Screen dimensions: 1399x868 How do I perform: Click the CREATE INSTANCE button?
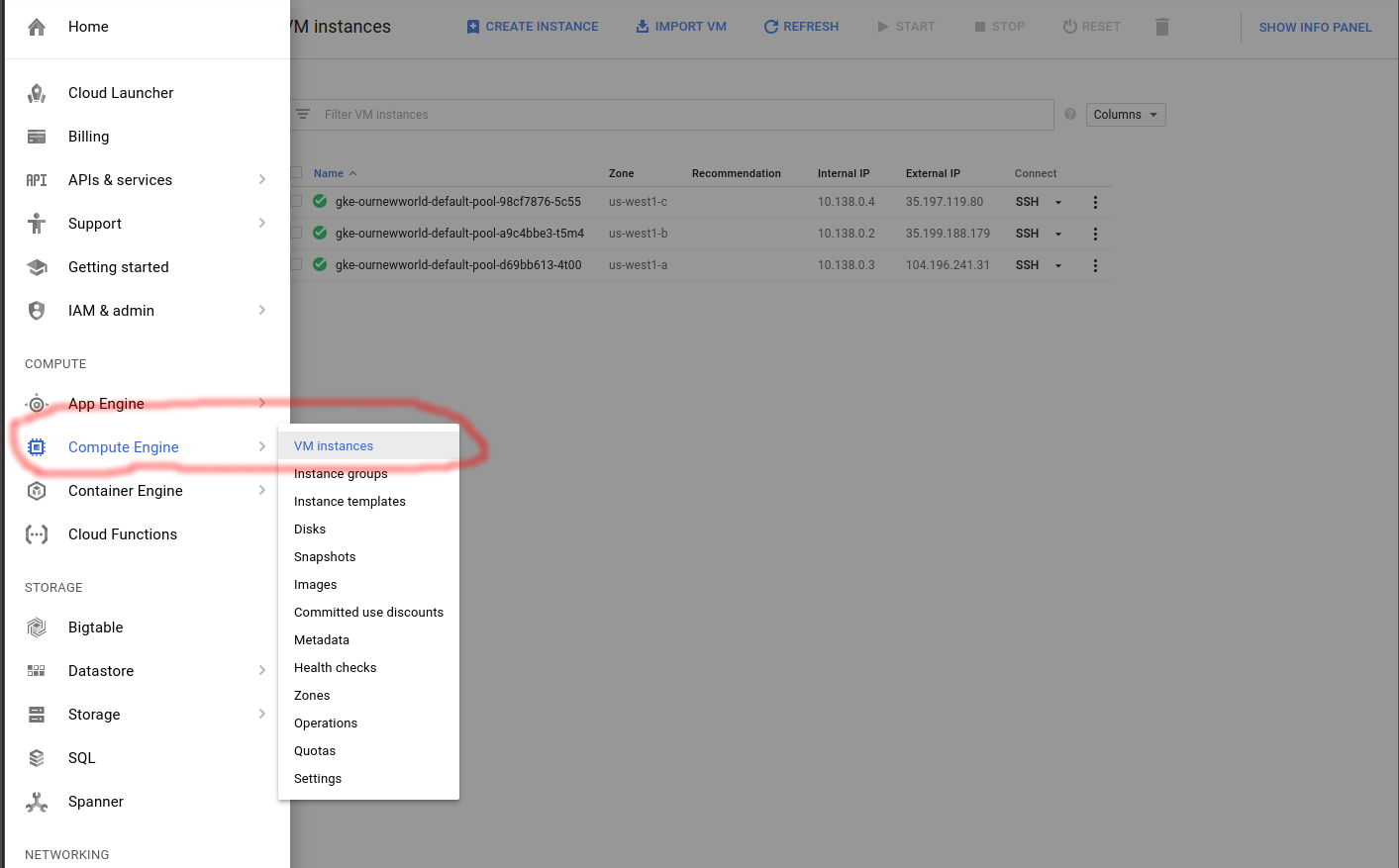tap(533, 27)
